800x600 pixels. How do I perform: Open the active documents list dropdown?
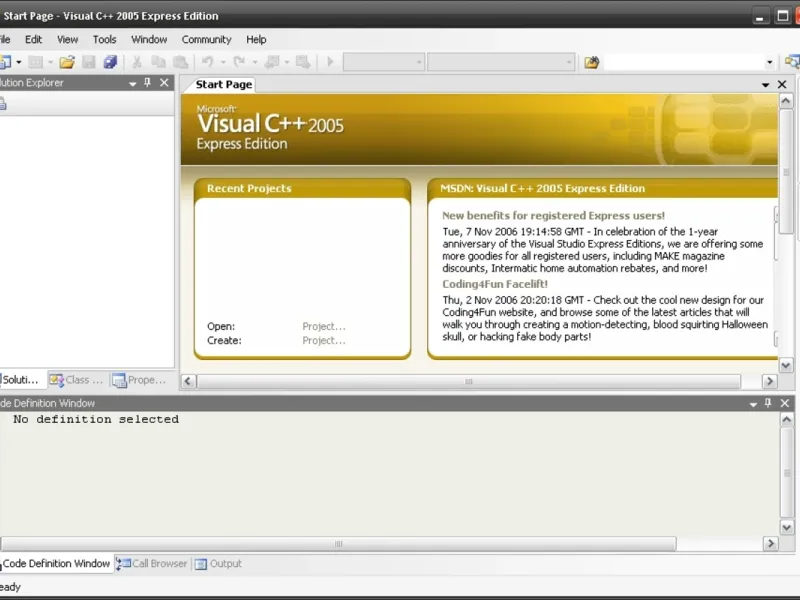pyautogui.click(x=765, y=85)
